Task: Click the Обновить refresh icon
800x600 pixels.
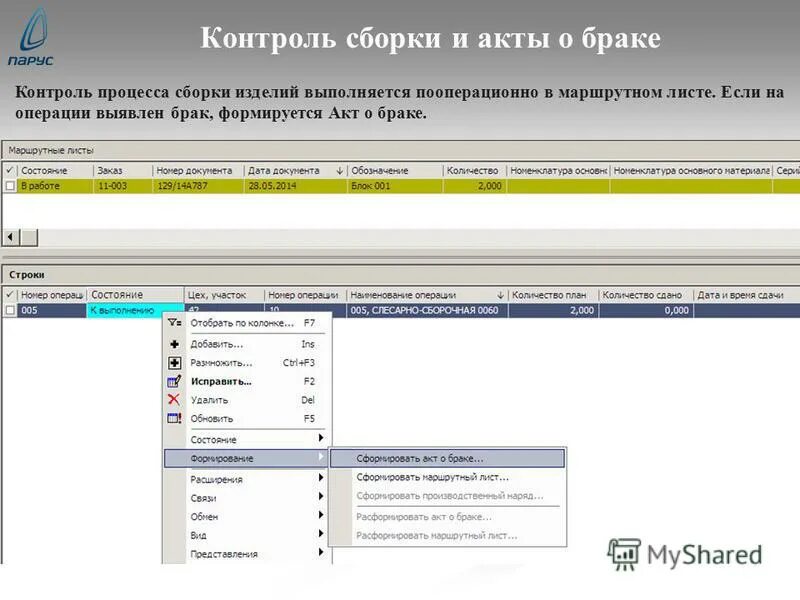Action: click(x=172, y=417)
